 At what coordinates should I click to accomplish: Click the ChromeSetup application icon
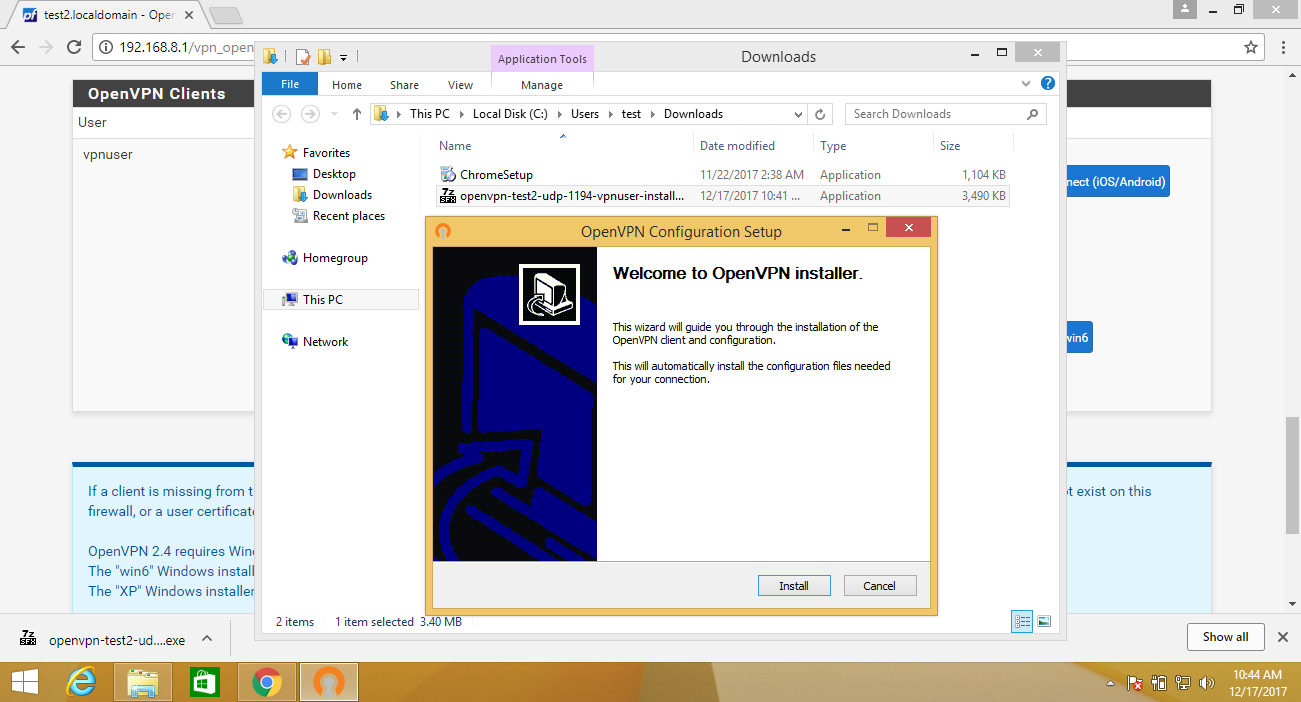[448, 175]
